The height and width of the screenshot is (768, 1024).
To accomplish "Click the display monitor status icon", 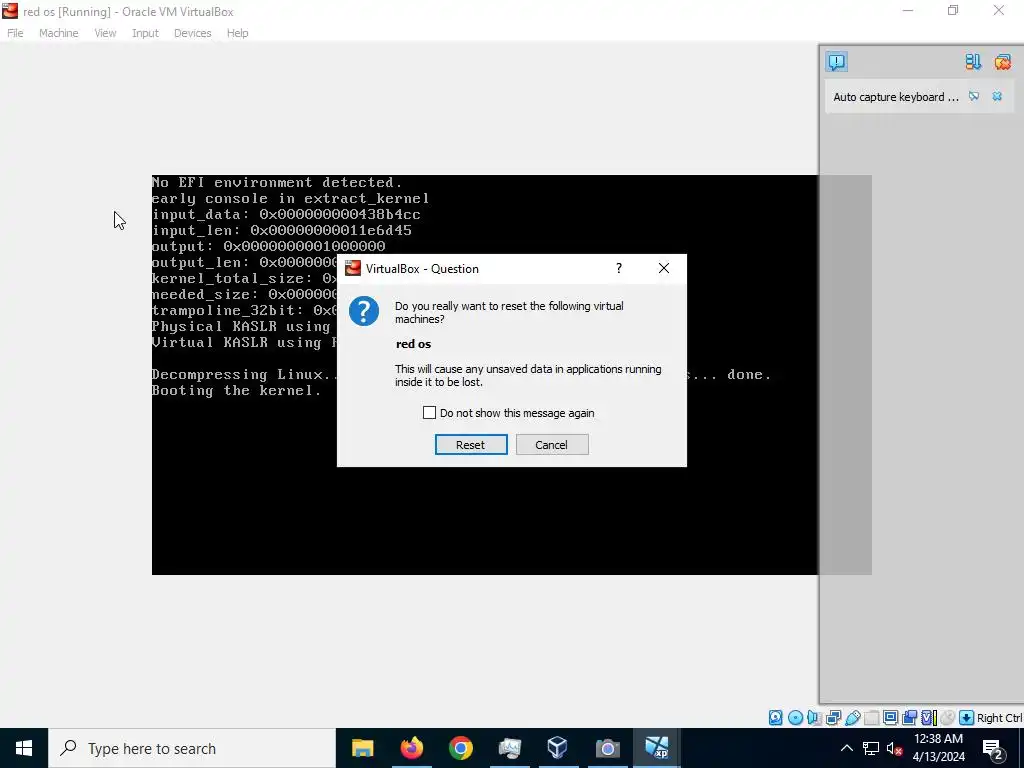I will (x=891, y=718).
